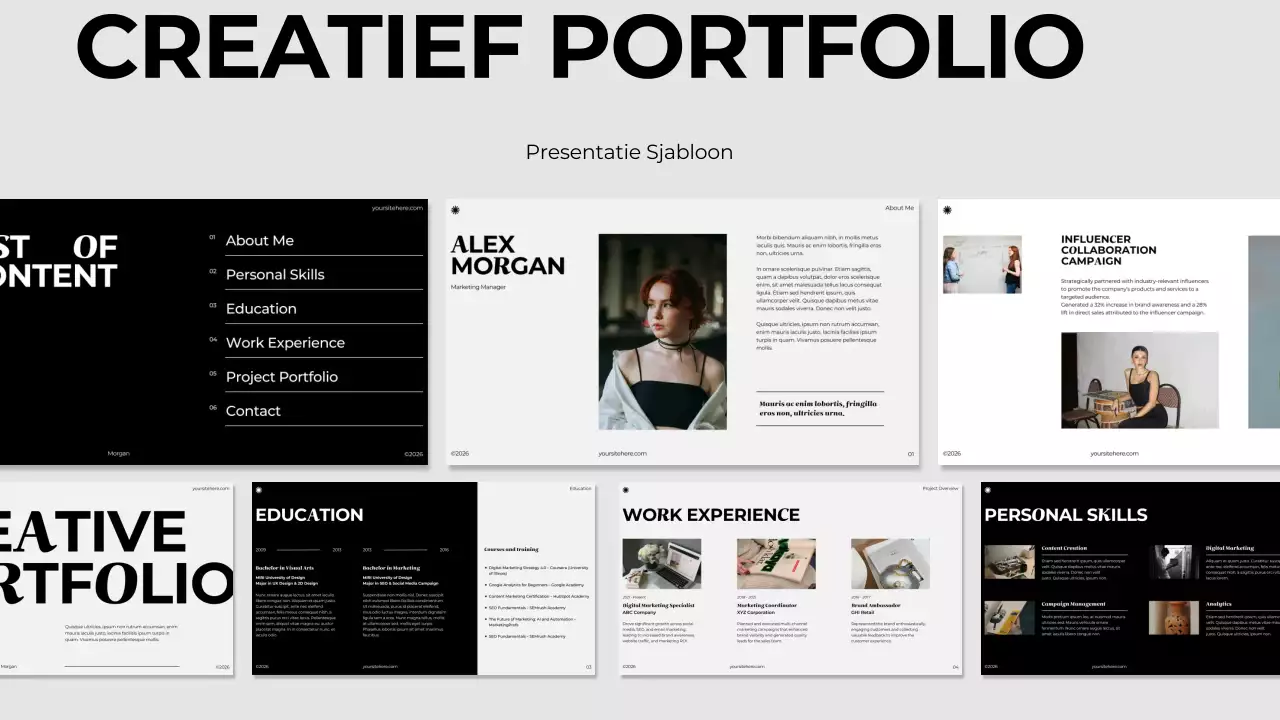Click "Project Portfolio" in the contents list
Viewport: 1280px width, 720px height.
pyautogui.click(x=280, y=376)
